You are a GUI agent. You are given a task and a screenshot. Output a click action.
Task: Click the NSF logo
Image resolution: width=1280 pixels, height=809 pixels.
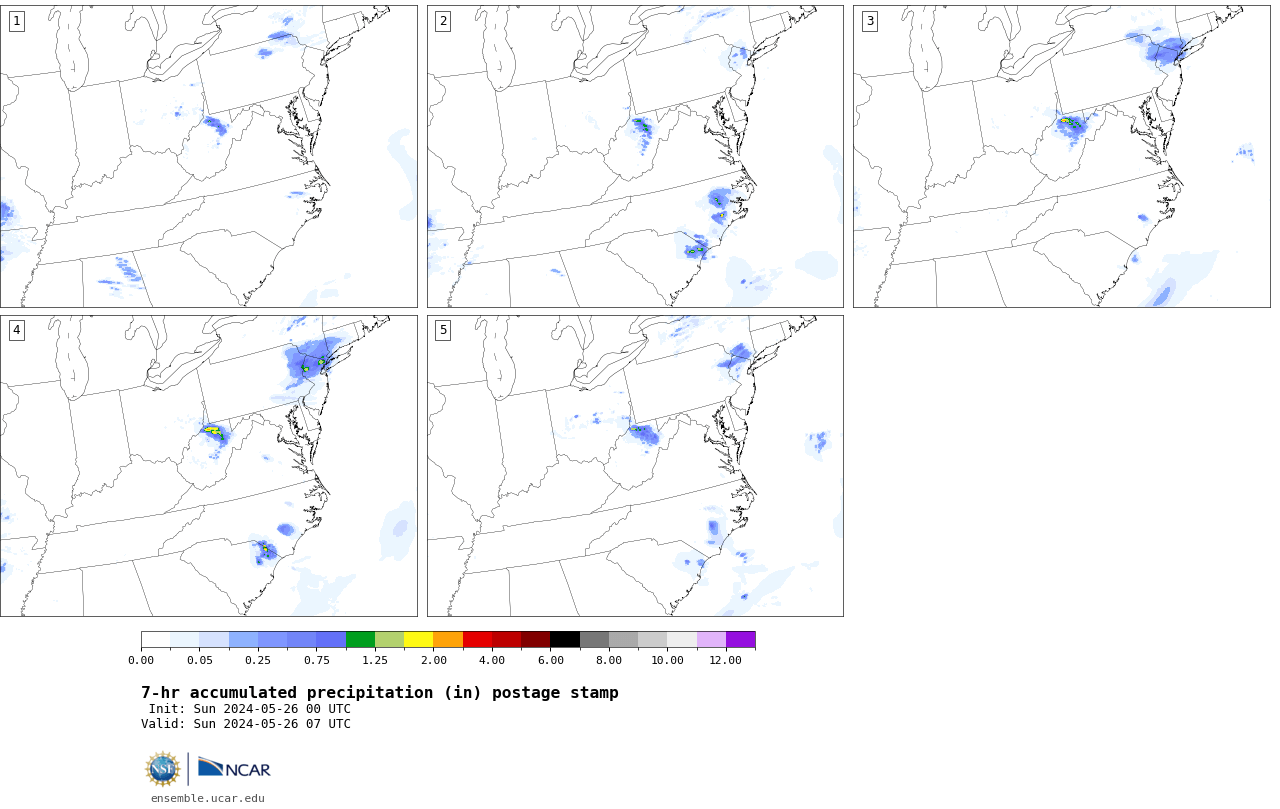[163, 769]
